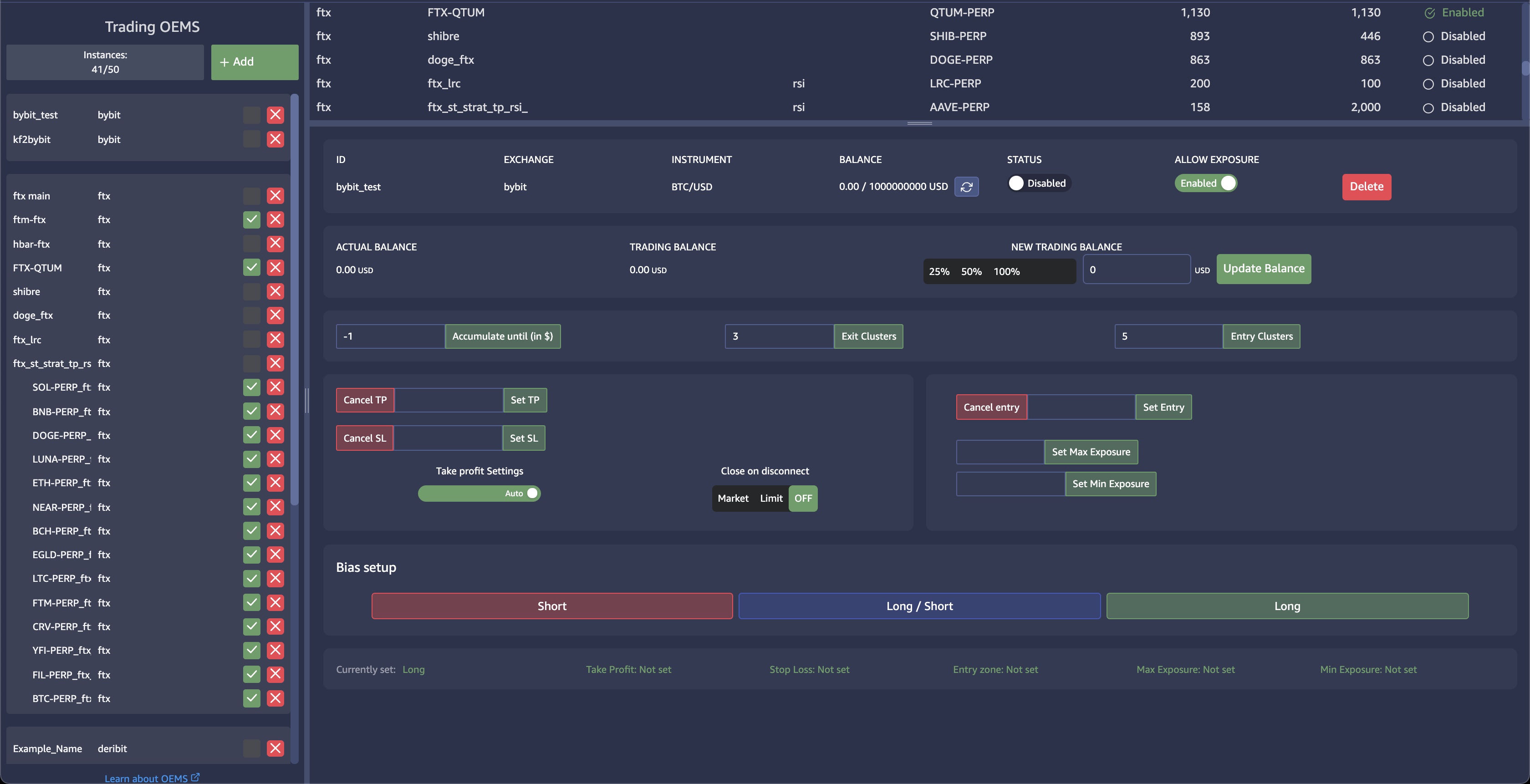
Task: Select the 50% trading balance option
Action: (x=971, y=271)
